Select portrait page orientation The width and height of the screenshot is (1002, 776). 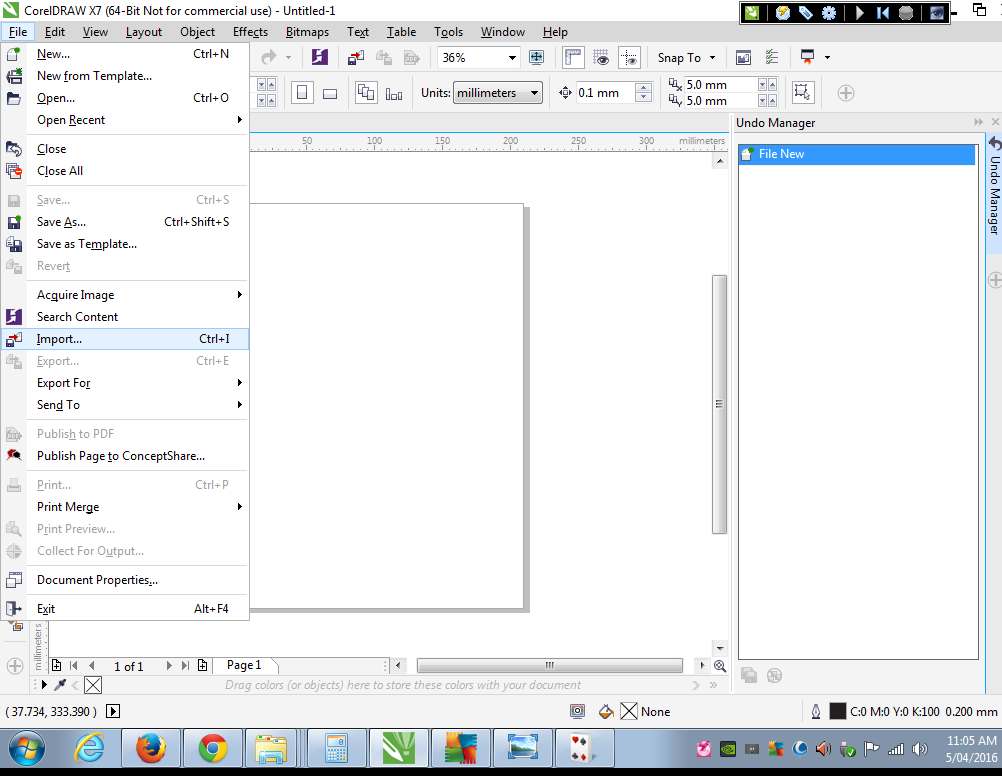click(301, 93)
